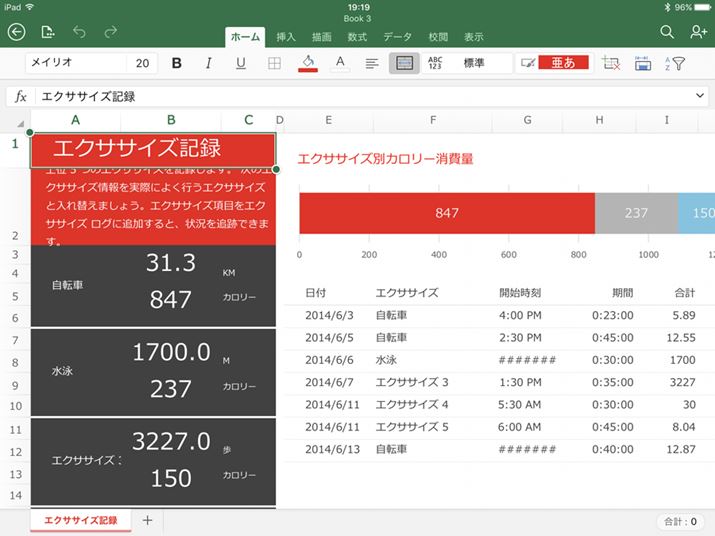Open the cell format size icon
Image resolution: width=715 pixels, height=536 pixels.
[x=642, y=63]
